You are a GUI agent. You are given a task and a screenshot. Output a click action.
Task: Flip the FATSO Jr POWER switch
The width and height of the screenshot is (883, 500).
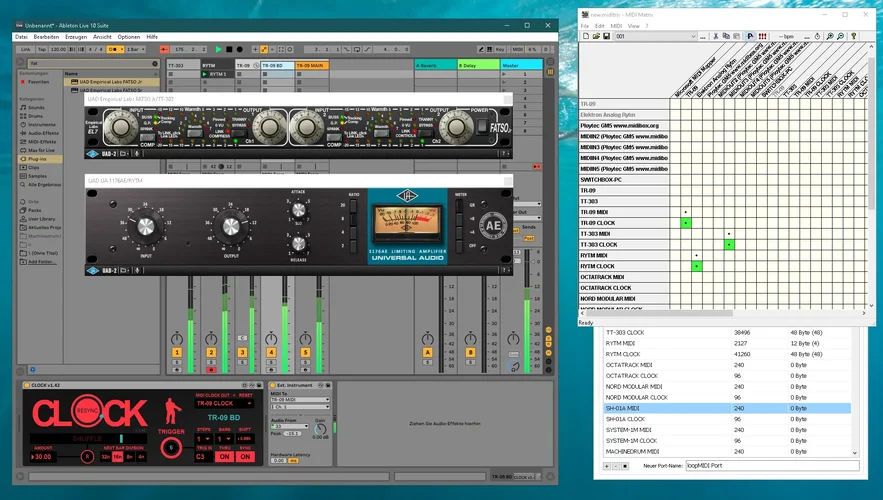482,126
